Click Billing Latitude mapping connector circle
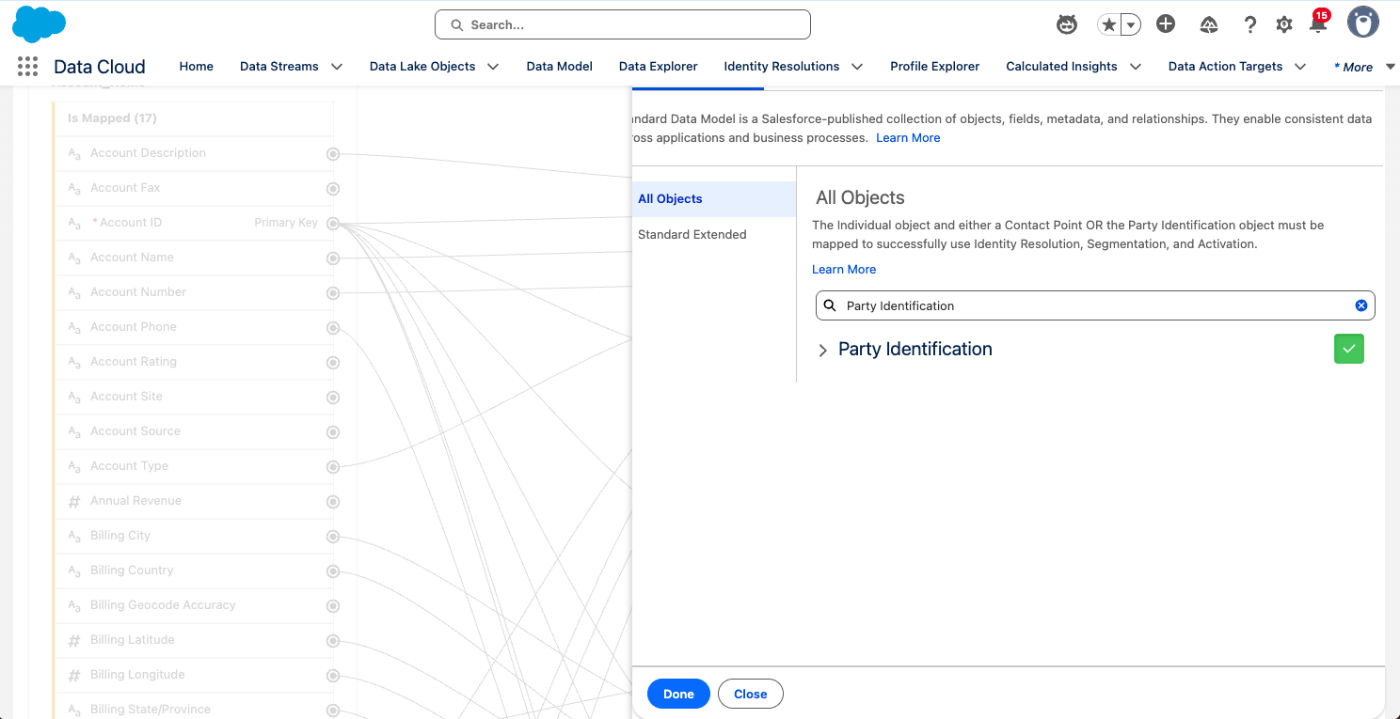This screenshot has width=1400, height=719. coord(333,641)
